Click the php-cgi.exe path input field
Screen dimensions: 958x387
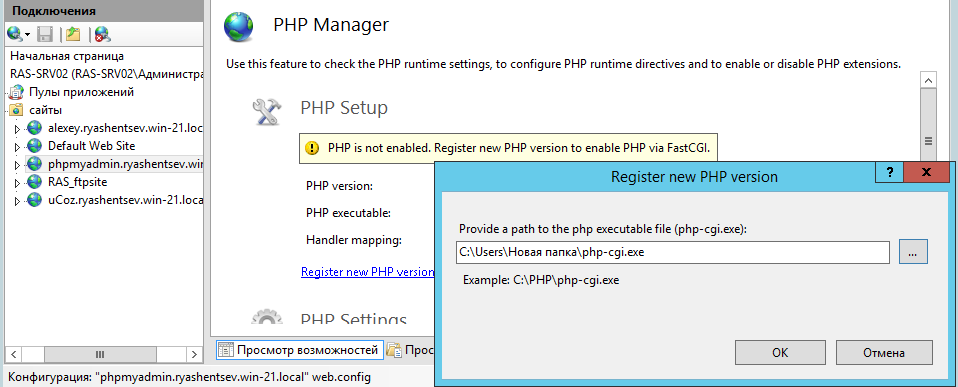673,252
